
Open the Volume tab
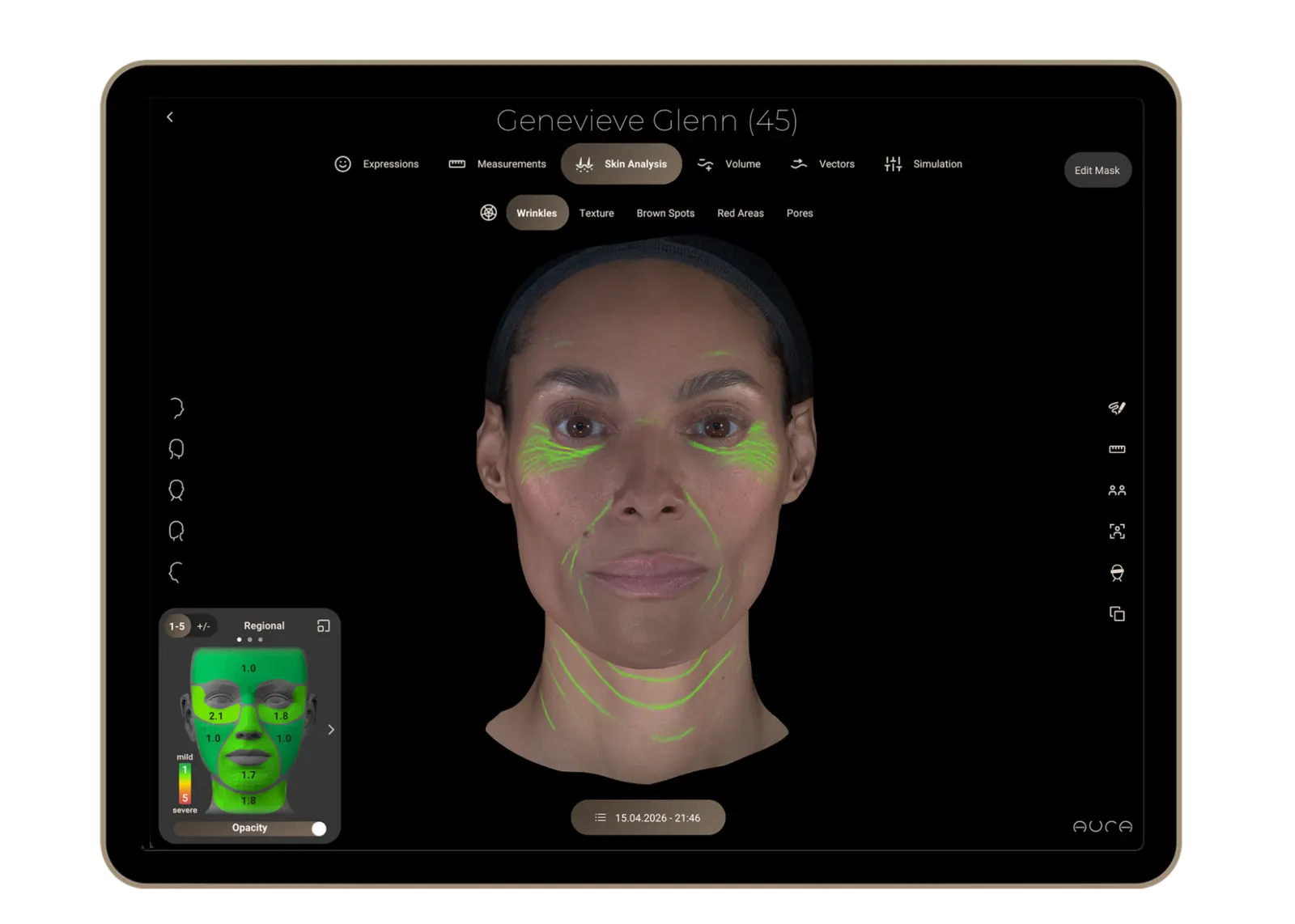[x=729, y=164]
